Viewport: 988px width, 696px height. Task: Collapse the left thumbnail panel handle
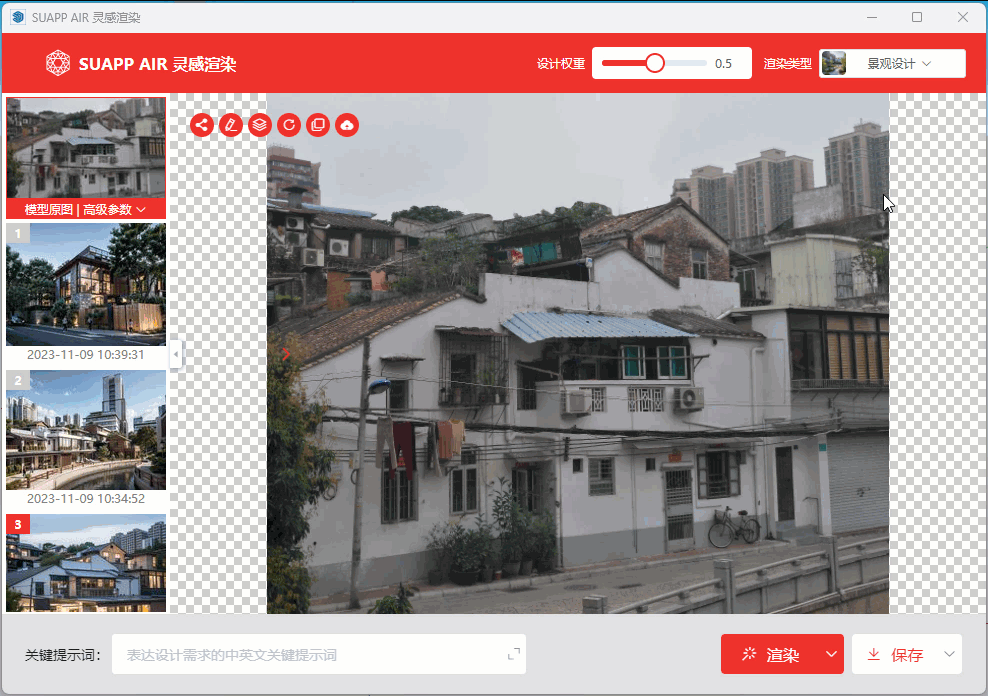[x=176, y=354]
